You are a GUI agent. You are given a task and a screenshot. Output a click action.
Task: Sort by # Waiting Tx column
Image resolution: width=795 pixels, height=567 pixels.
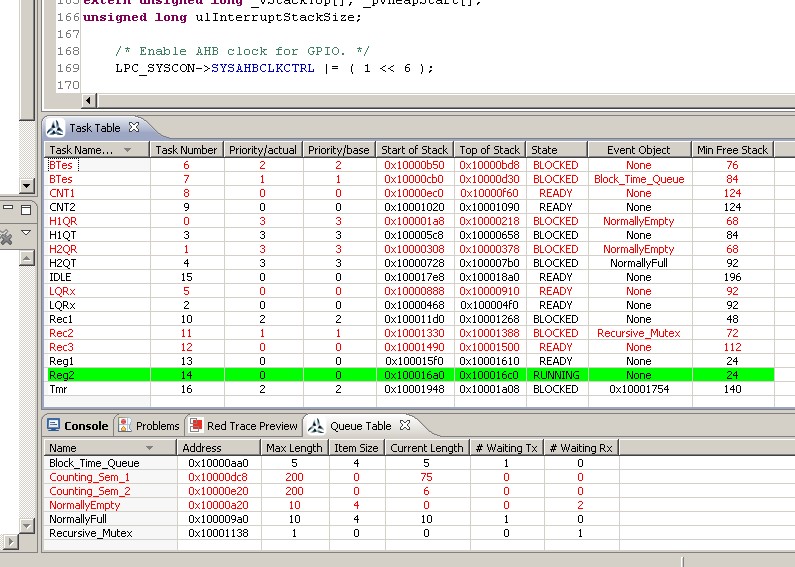(x=506, y=448)
